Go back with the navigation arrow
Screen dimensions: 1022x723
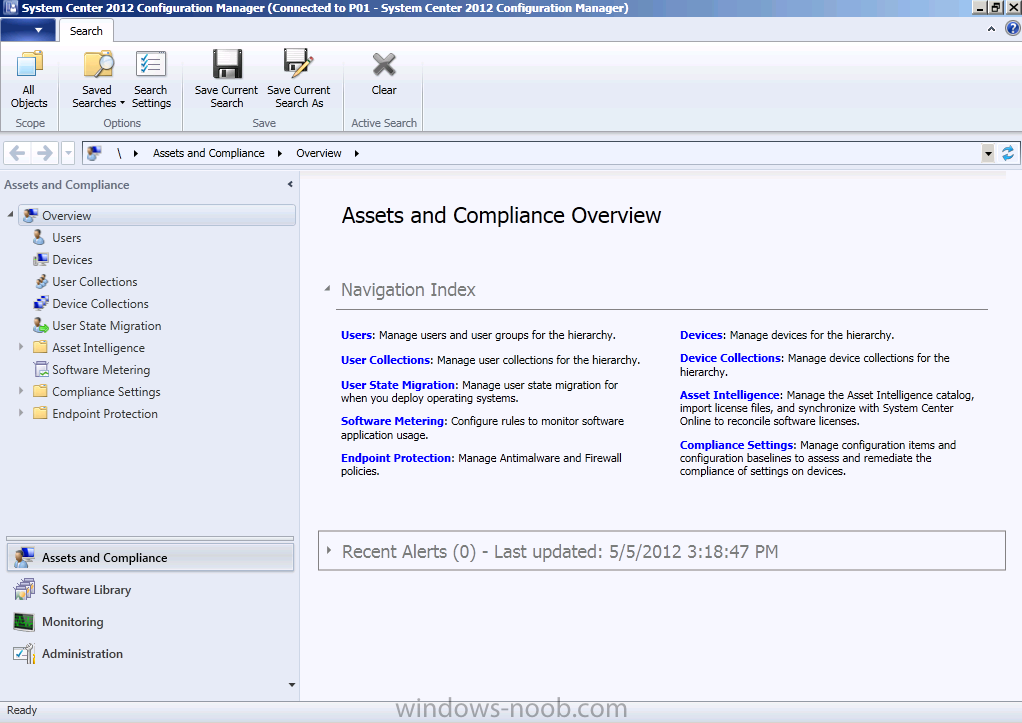tap(18, 153)
